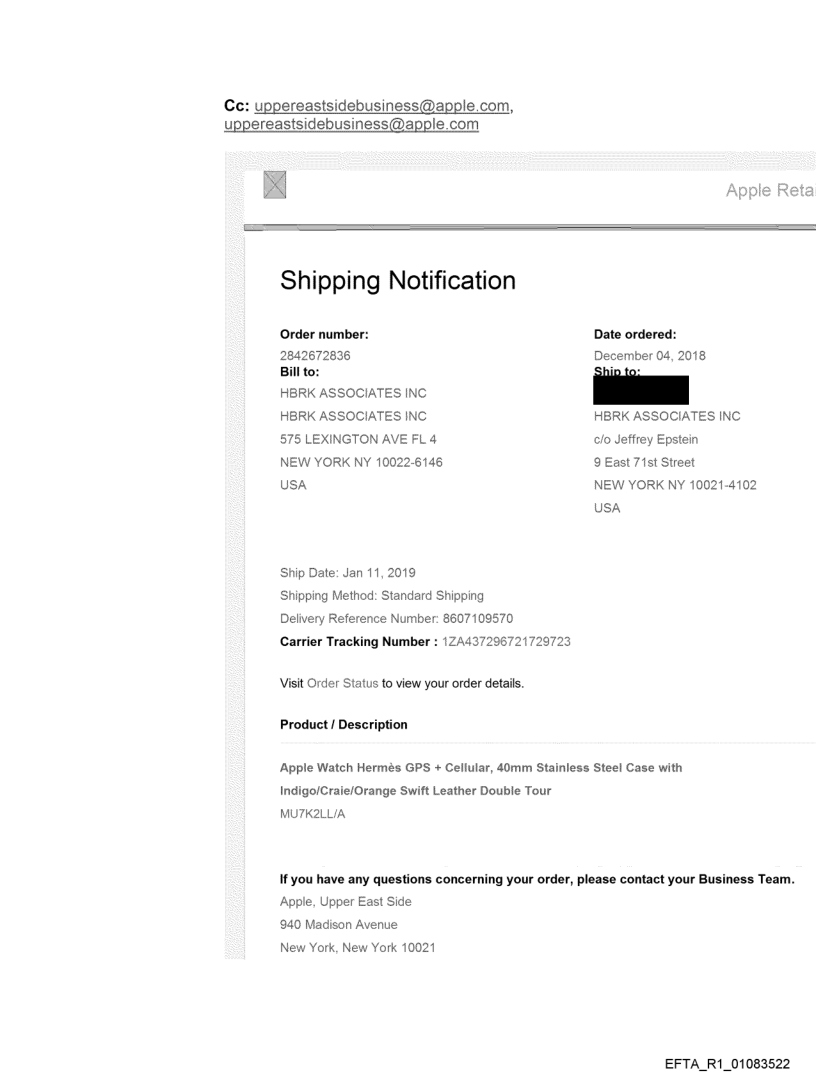Click the Shipping Notification heading
This screenshot has height=1073, width=816.
pyautogui.click(x=398, y=281)
